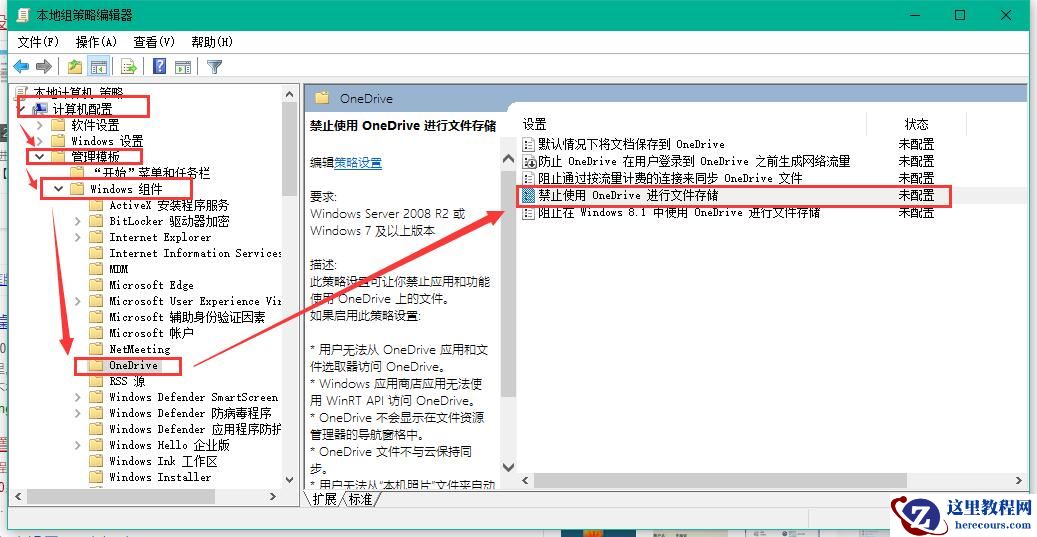Screen dimensions: 1037x537
Task: Click the Filter funnel toolbar icon
Action: tap(214, 66)
